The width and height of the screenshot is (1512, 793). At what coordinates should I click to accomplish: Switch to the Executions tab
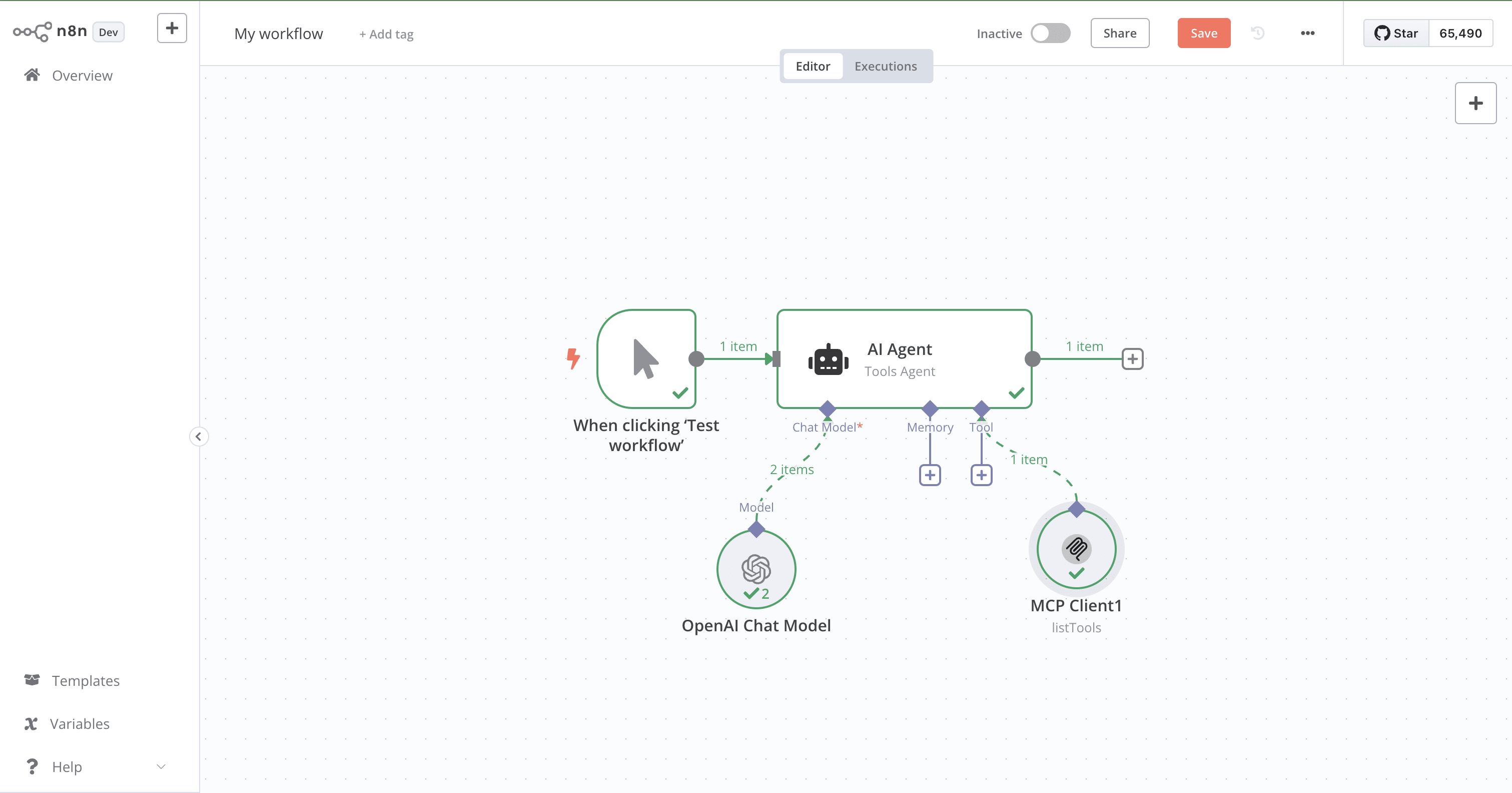(885, 66)
